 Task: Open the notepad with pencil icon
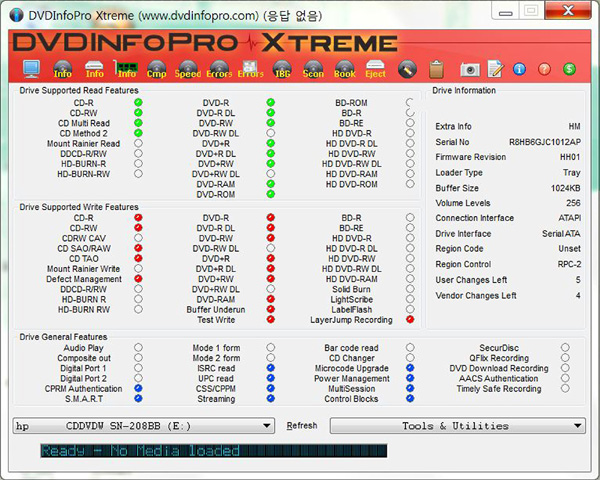pos(496,69)
